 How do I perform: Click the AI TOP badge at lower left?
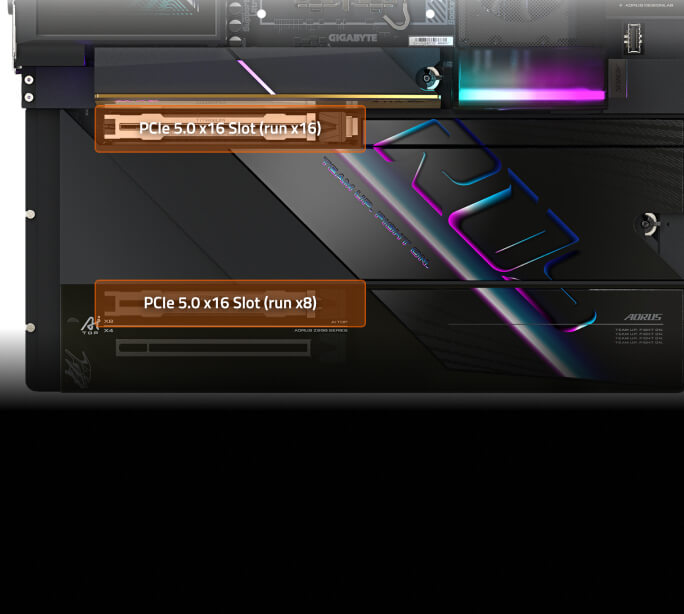91,326
